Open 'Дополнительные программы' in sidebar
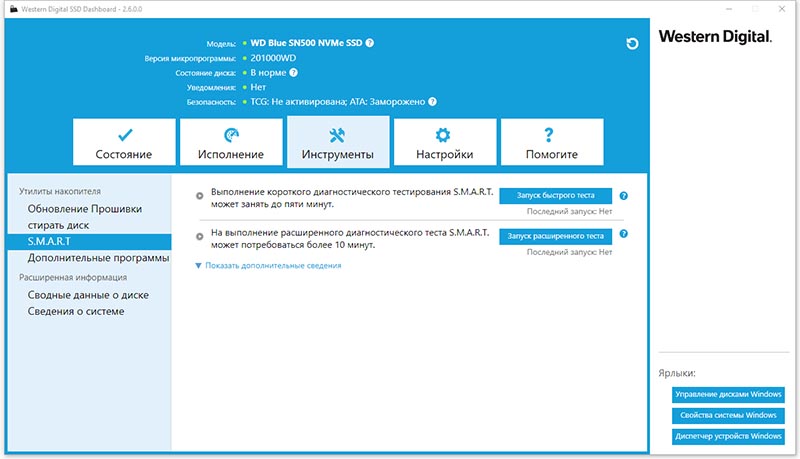This screenshot has width=800, height=459. (x=98, y=258)
